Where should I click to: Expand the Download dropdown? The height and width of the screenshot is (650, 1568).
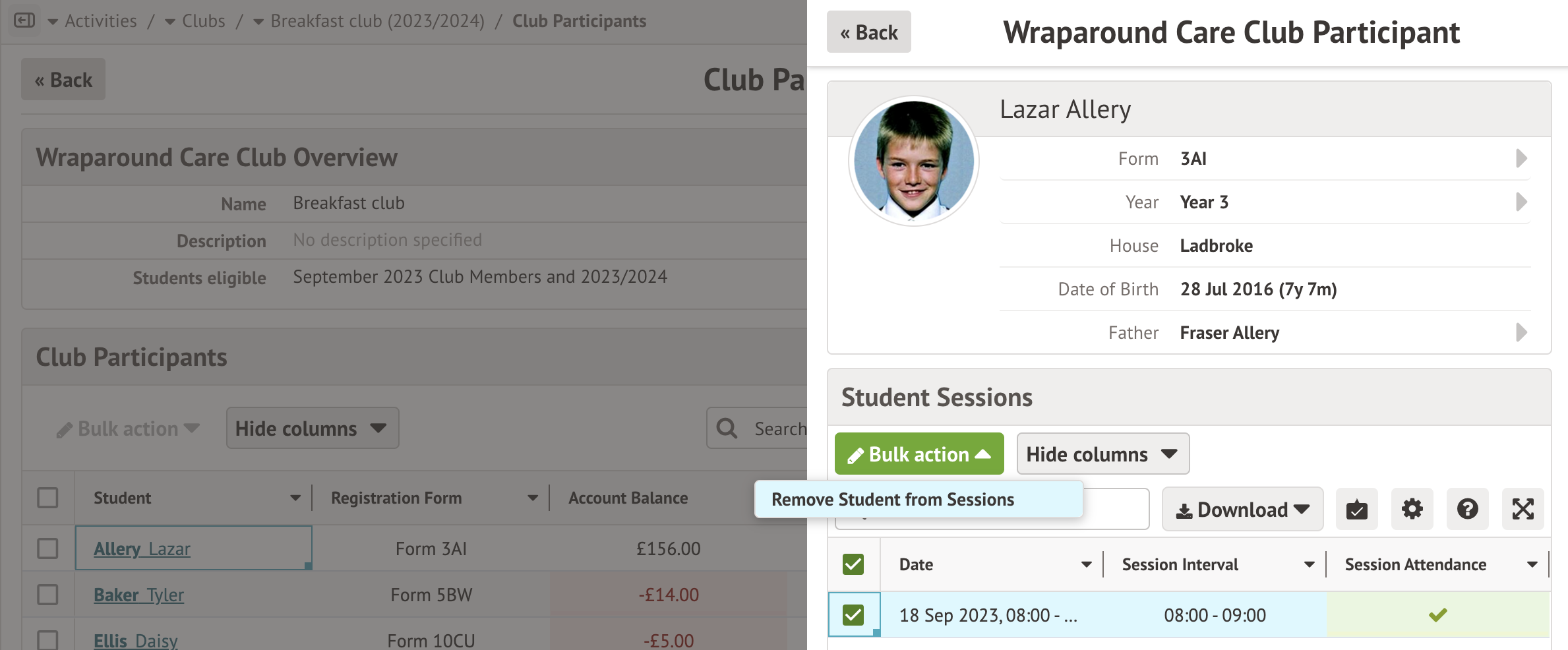tap(1242, 510)
